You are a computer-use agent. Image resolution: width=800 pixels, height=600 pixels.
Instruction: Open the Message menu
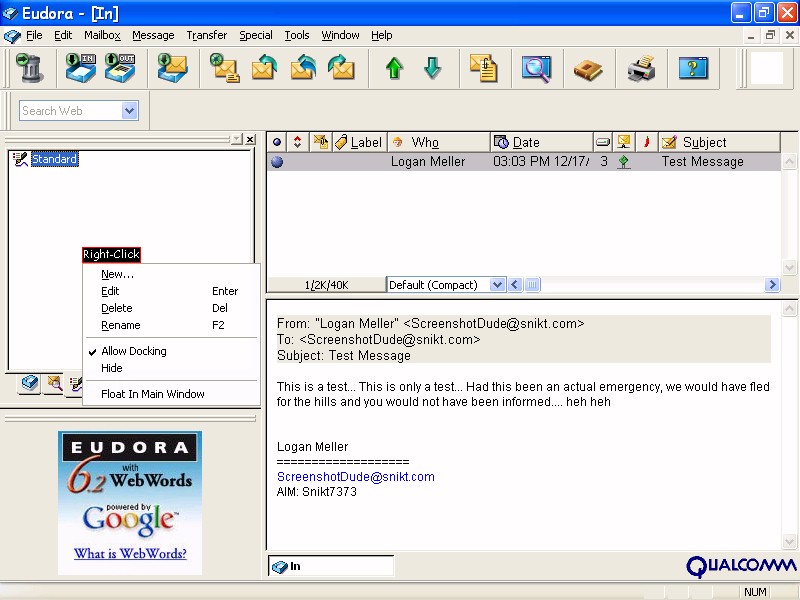[153, 35]
